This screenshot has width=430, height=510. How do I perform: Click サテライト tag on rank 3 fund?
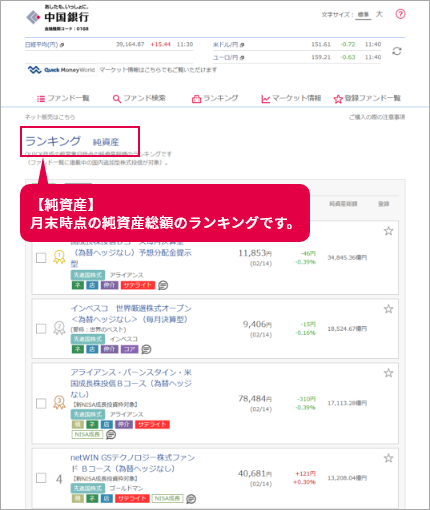point(152,424)
